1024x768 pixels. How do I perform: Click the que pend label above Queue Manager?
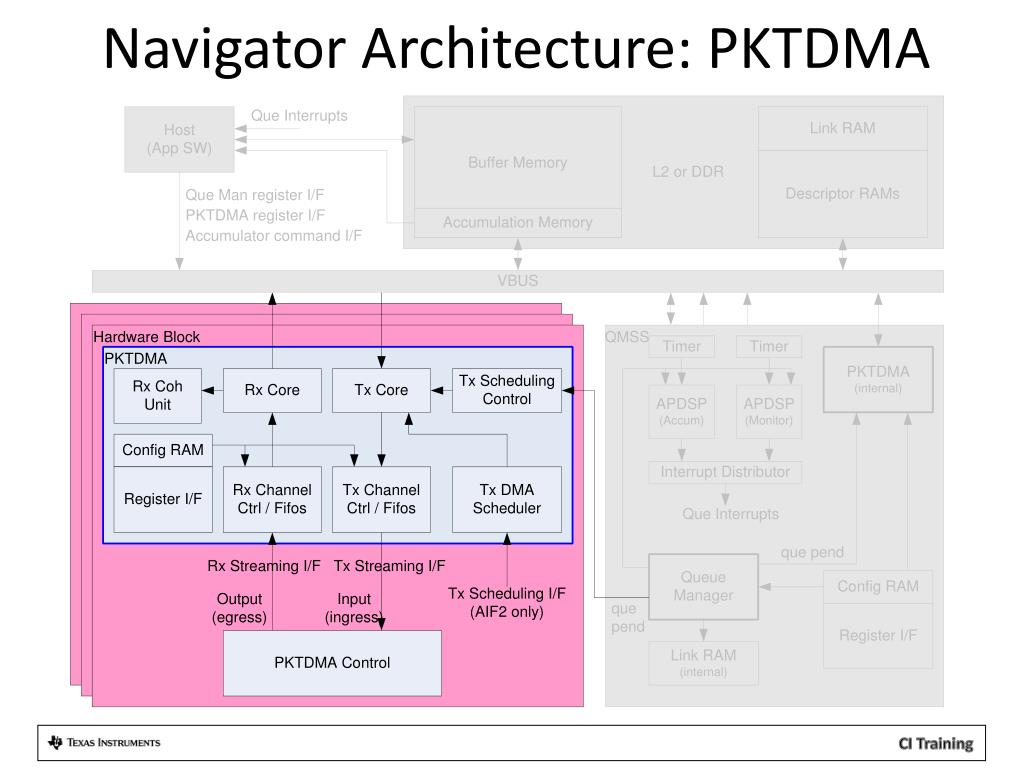812,552
